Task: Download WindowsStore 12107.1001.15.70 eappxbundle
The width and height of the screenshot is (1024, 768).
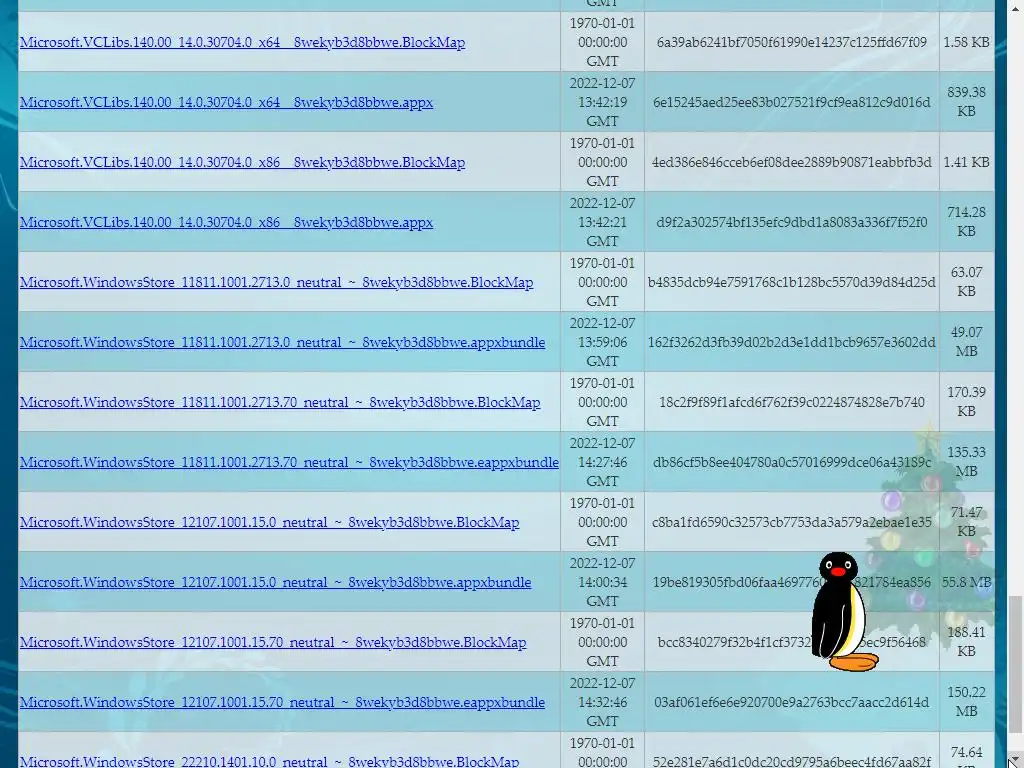Action: point(282,703)
